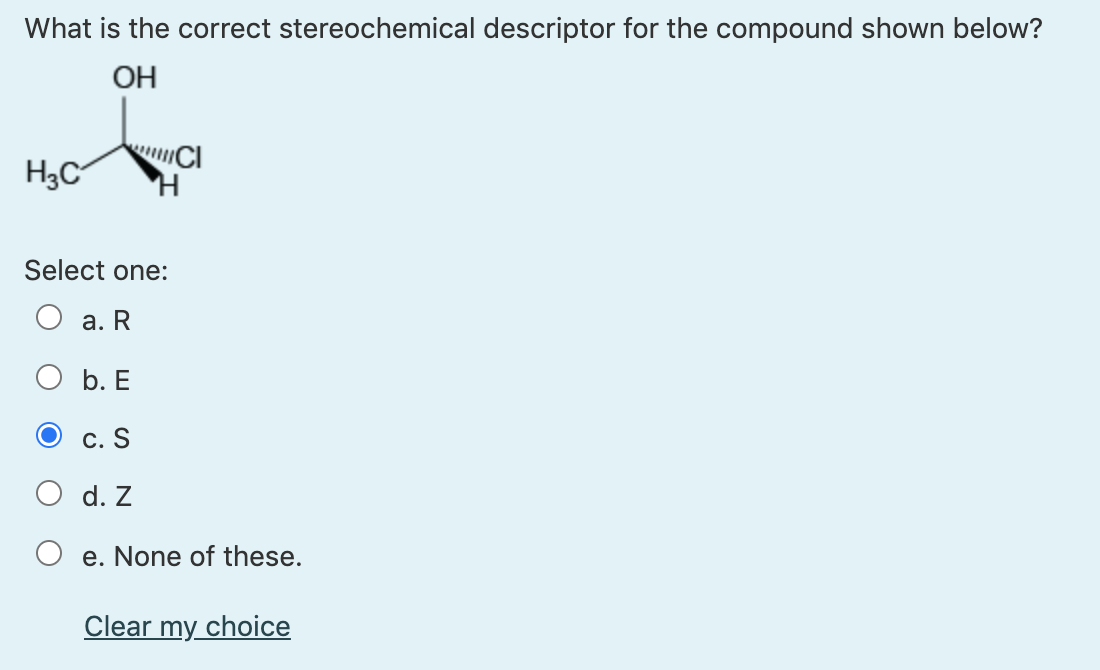Image resolution: width=1100 pixels, height=670 pixels.
Task: Click the answer label c. S
Action: click(106, 438)
